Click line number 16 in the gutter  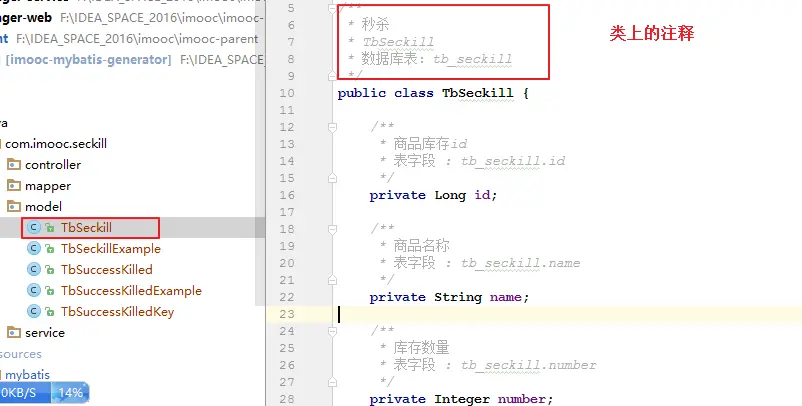[287, 195]
